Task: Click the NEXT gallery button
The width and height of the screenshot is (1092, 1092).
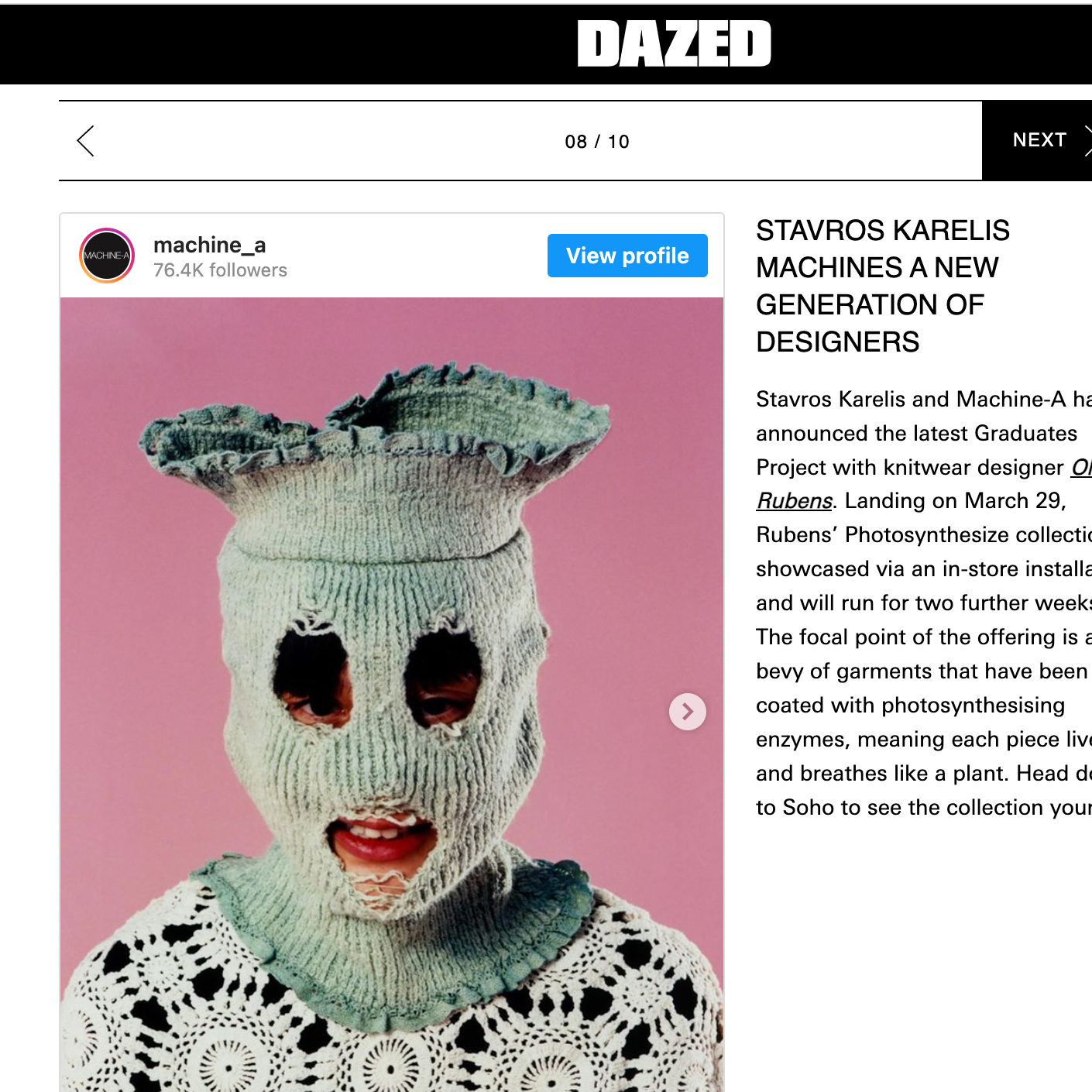Action: (1037, 141)
